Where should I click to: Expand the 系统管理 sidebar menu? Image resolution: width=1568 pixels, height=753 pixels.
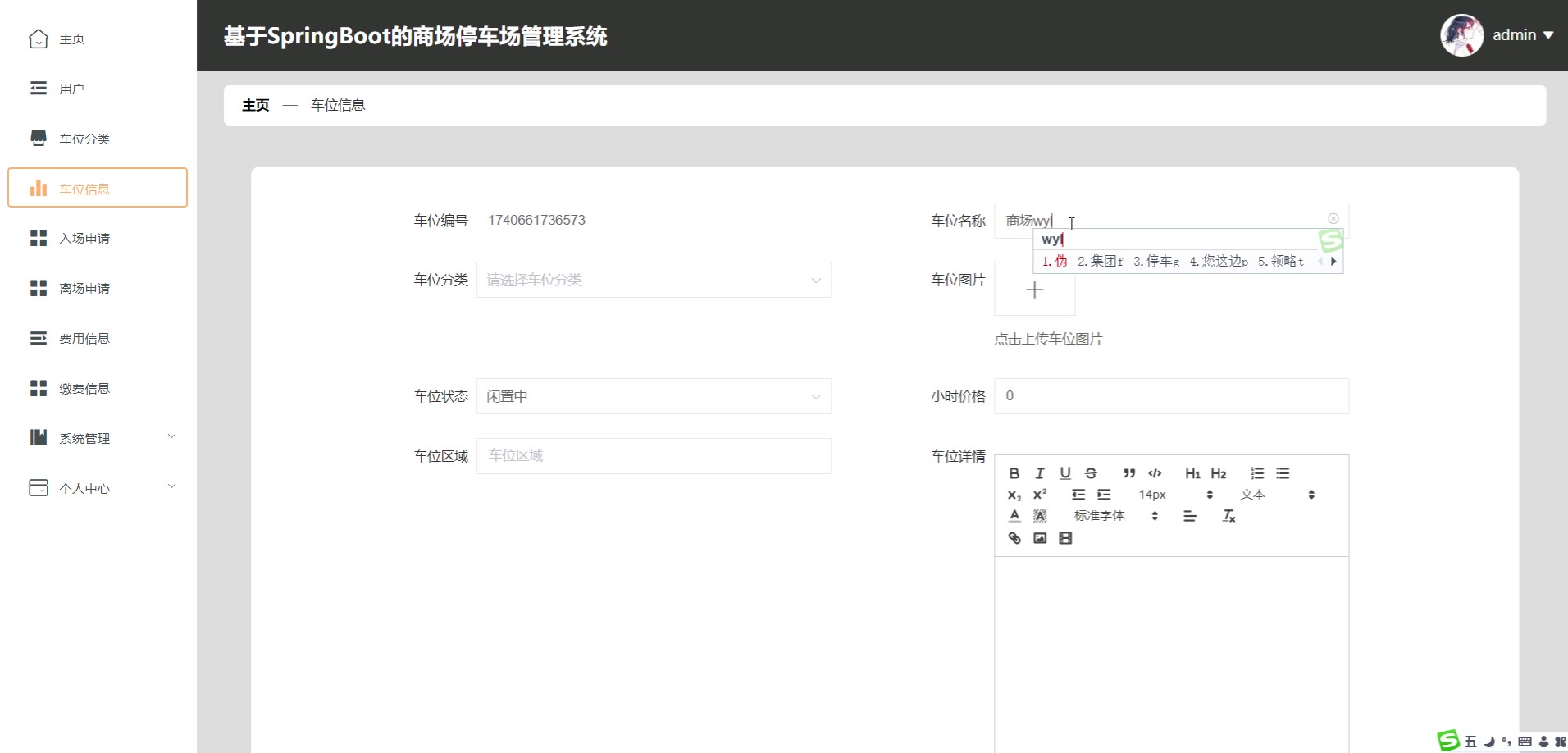[x=98, y=438]
